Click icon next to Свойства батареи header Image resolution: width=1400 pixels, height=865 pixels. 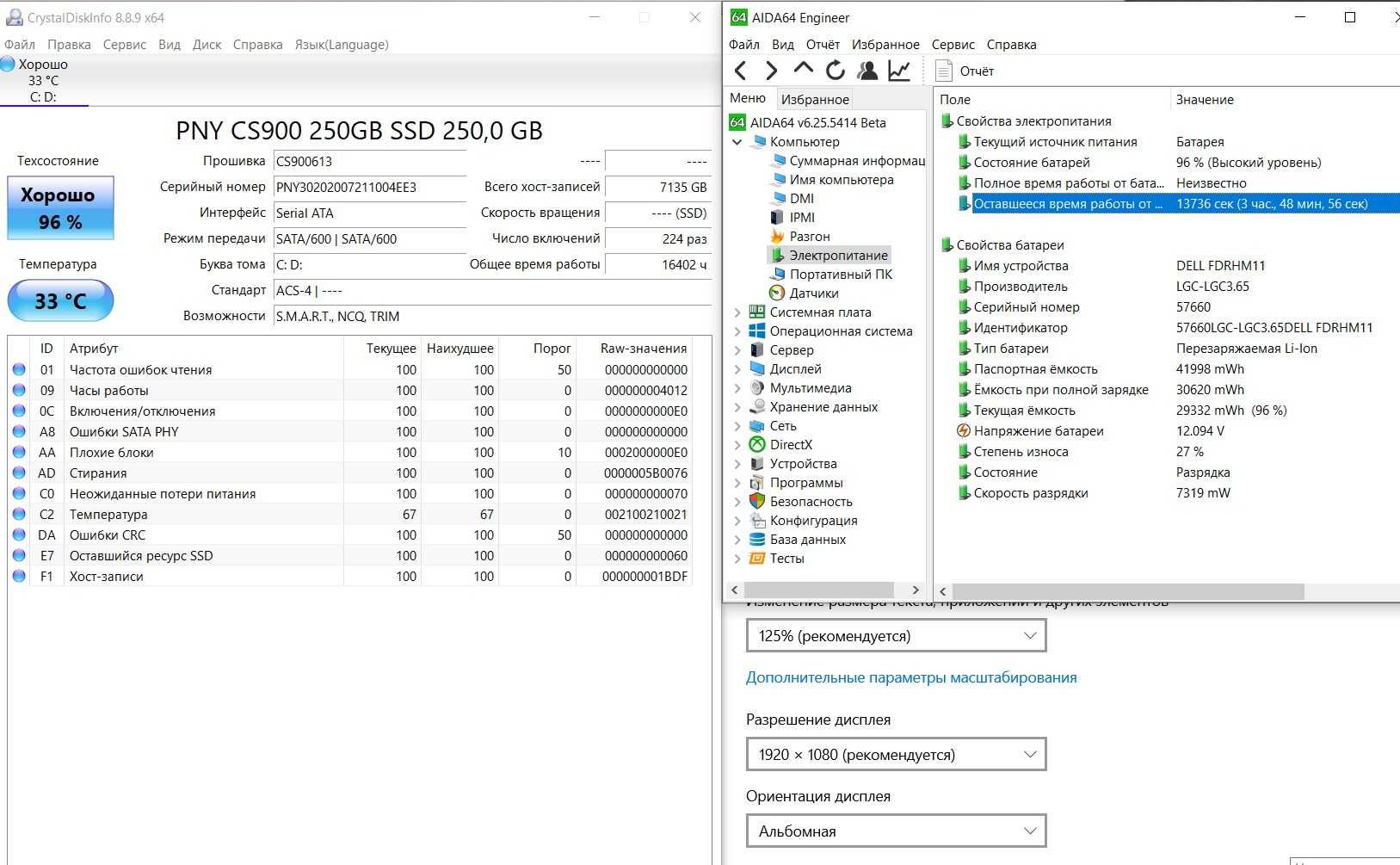tap(947, 245)
